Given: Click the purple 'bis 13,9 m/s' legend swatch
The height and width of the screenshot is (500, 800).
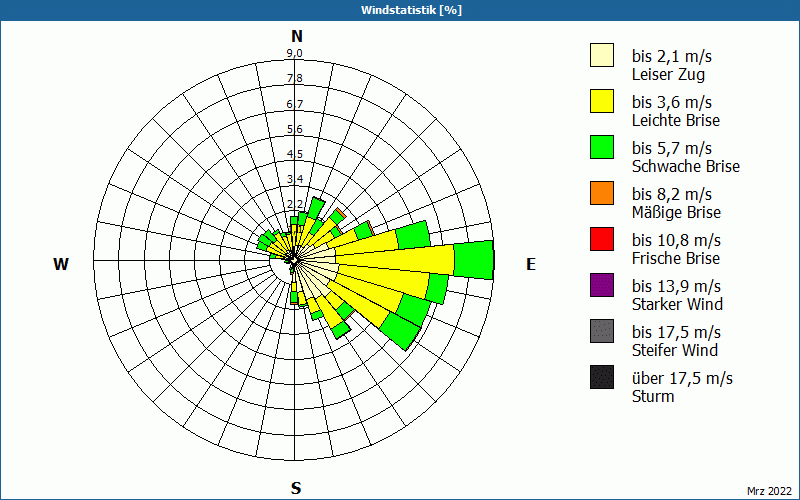Looking at the screenshot, I should [602, 285].
